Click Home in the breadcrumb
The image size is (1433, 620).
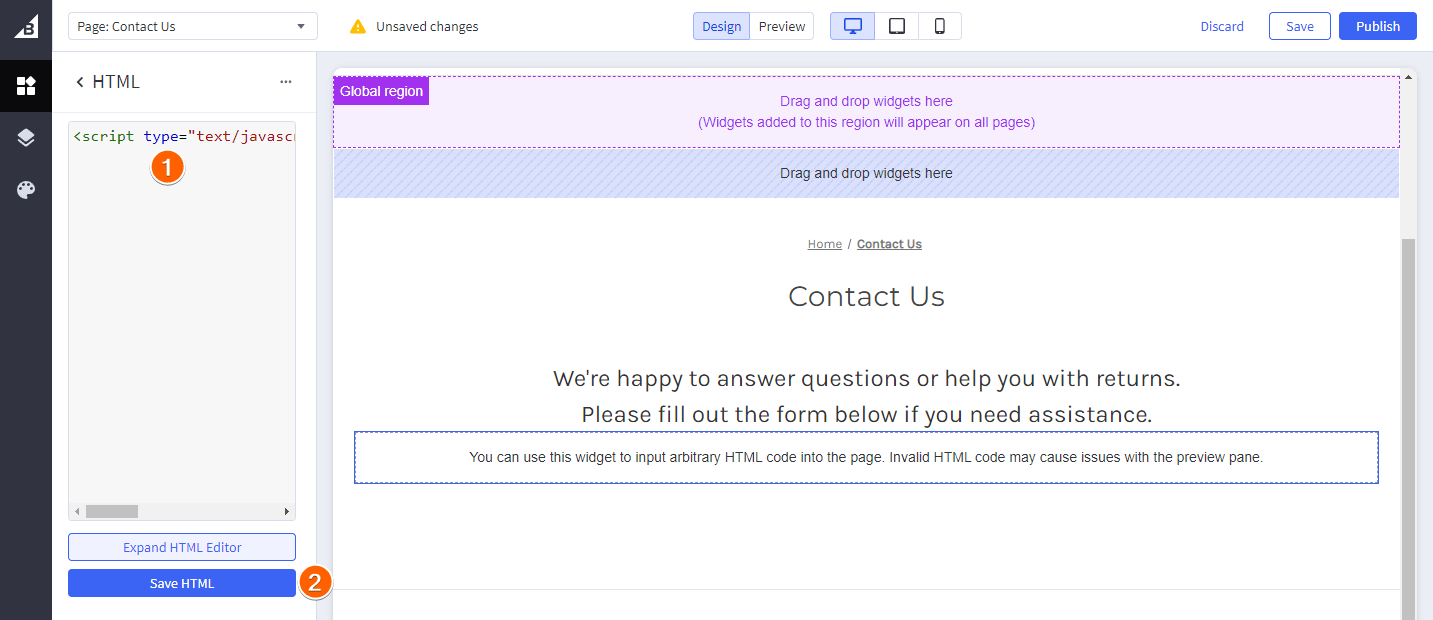[824, 244]
